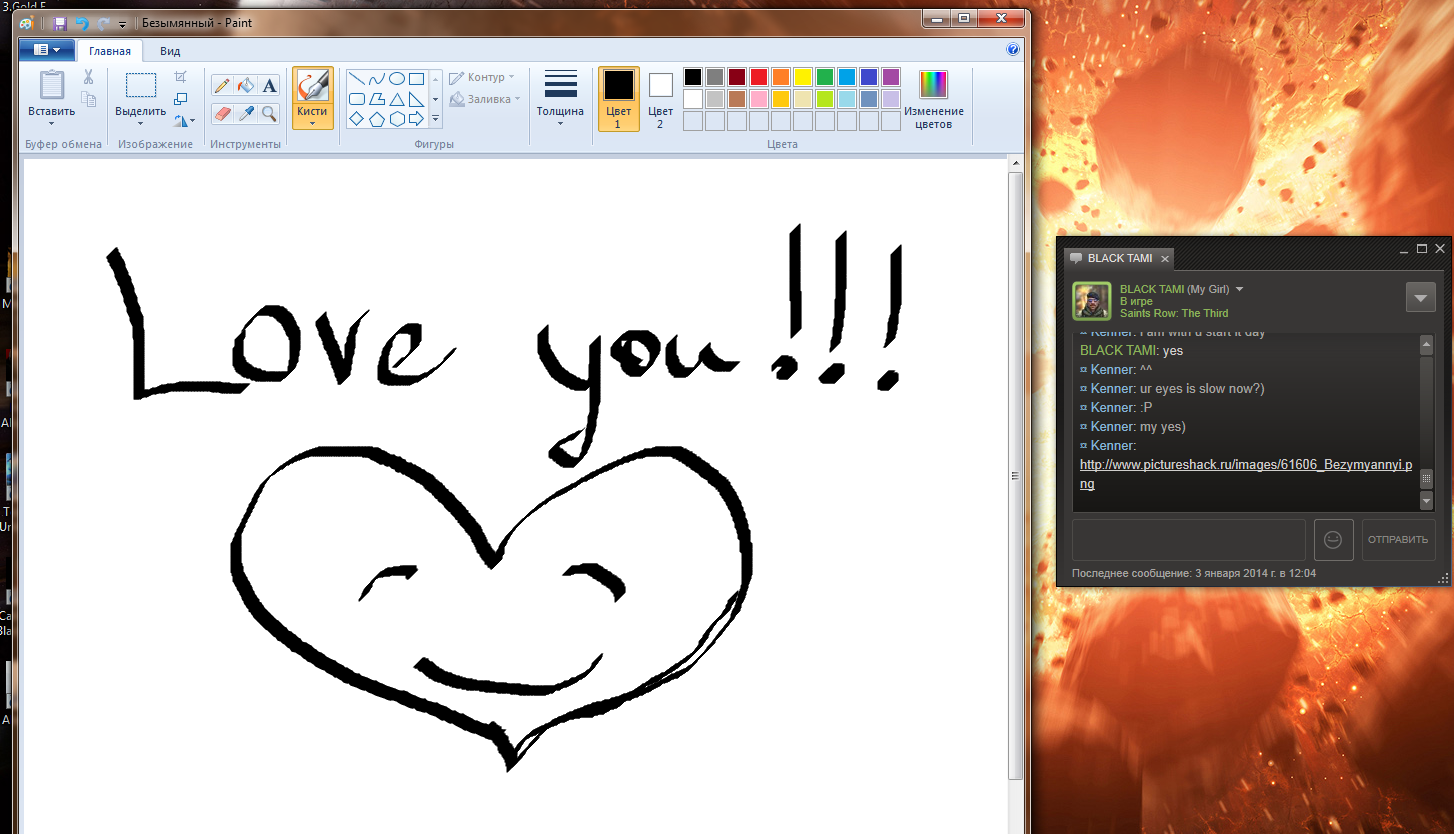The height and width of the screenshot is (834, 1454).
Task: Select the Pencil tool in Paint
Action: click(222, 86)
